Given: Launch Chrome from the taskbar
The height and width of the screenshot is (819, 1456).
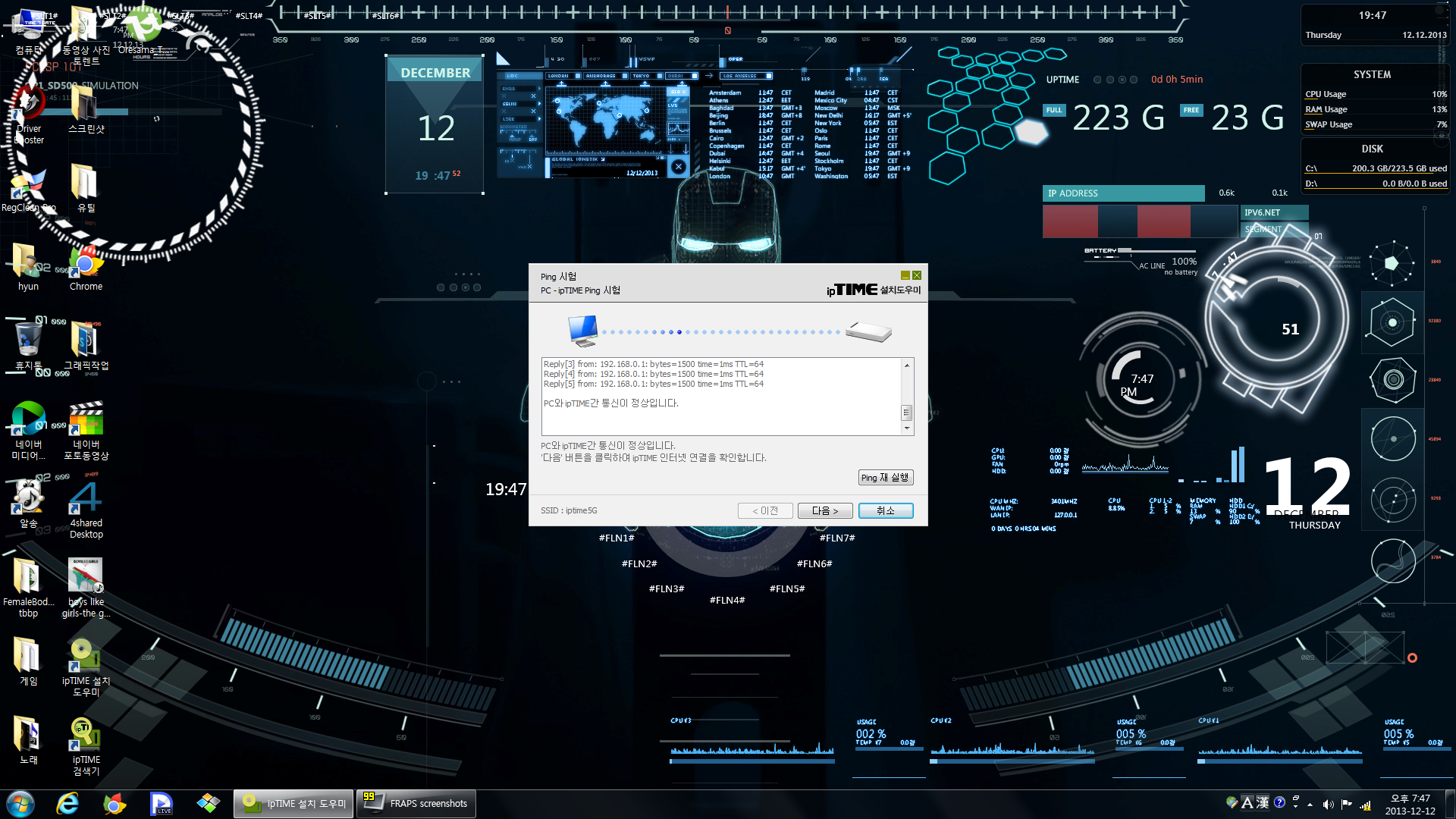Looking at the screenshot, I should pos(115,804).
